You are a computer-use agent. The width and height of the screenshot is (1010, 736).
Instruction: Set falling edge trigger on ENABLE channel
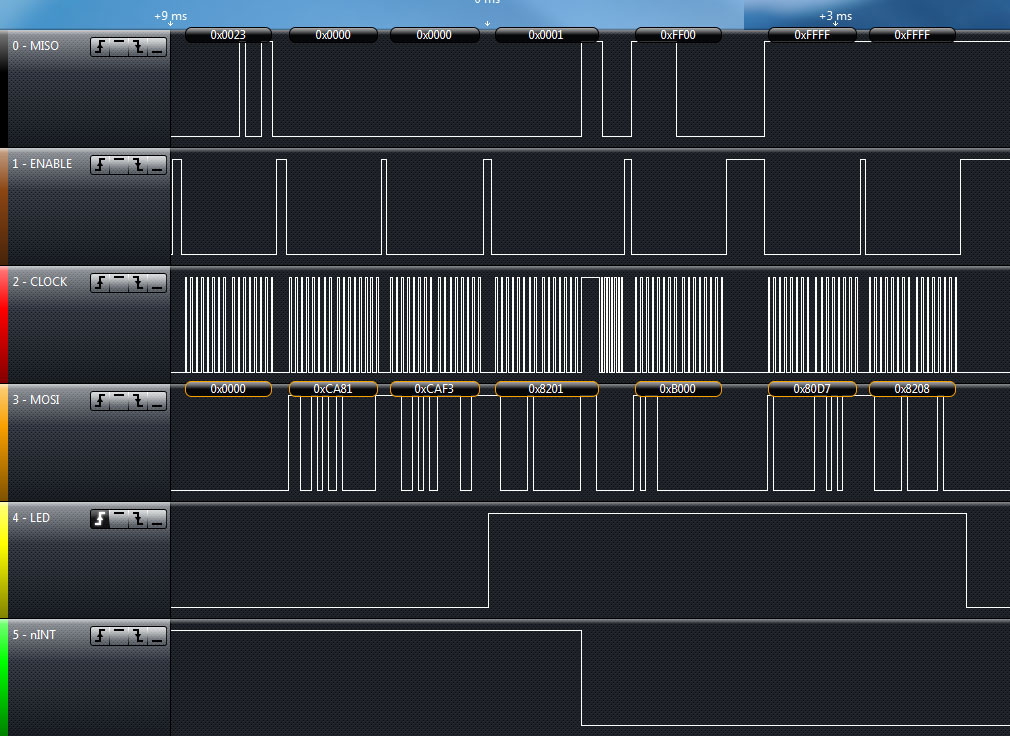coord(138,165)
